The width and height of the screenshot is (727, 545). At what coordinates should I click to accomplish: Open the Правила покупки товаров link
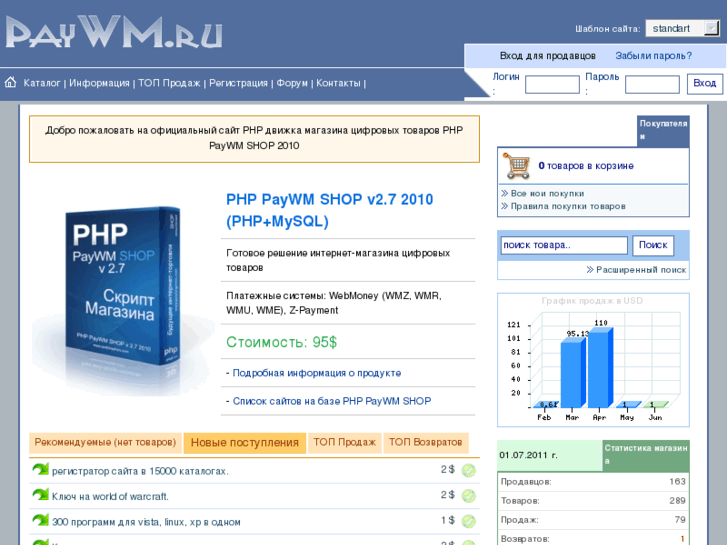click(x=568, y=206)
